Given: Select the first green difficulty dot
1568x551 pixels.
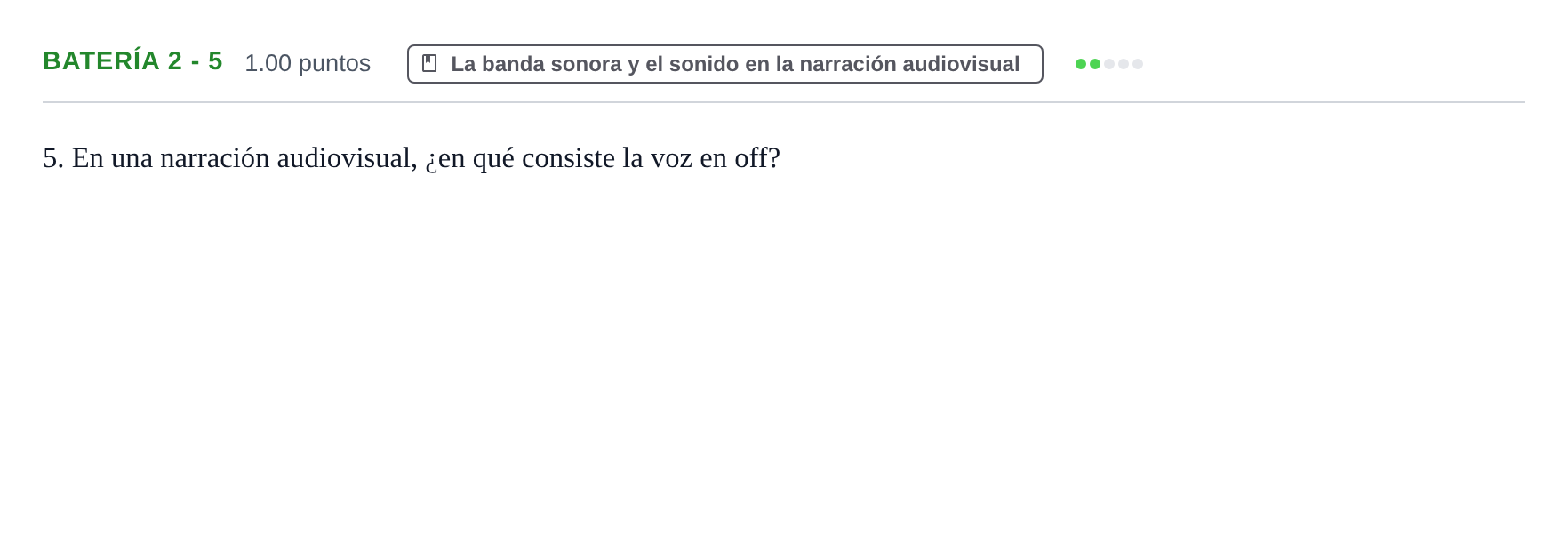Looking at the screenshot, I should 1081,64.
